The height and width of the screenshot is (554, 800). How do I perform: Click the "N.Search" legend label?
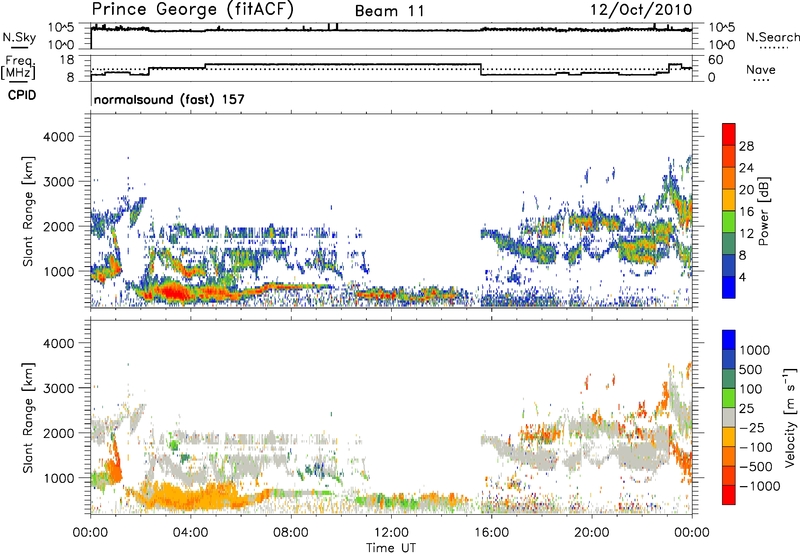pyautogui.click(x=772, y=37)
